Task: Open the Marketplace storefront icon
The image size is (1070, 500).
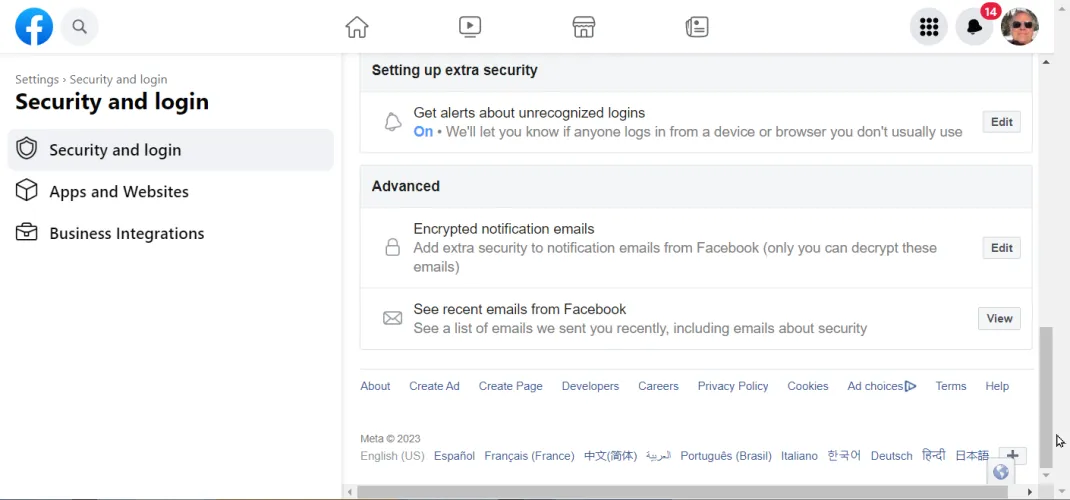Action: click(584, 27)
